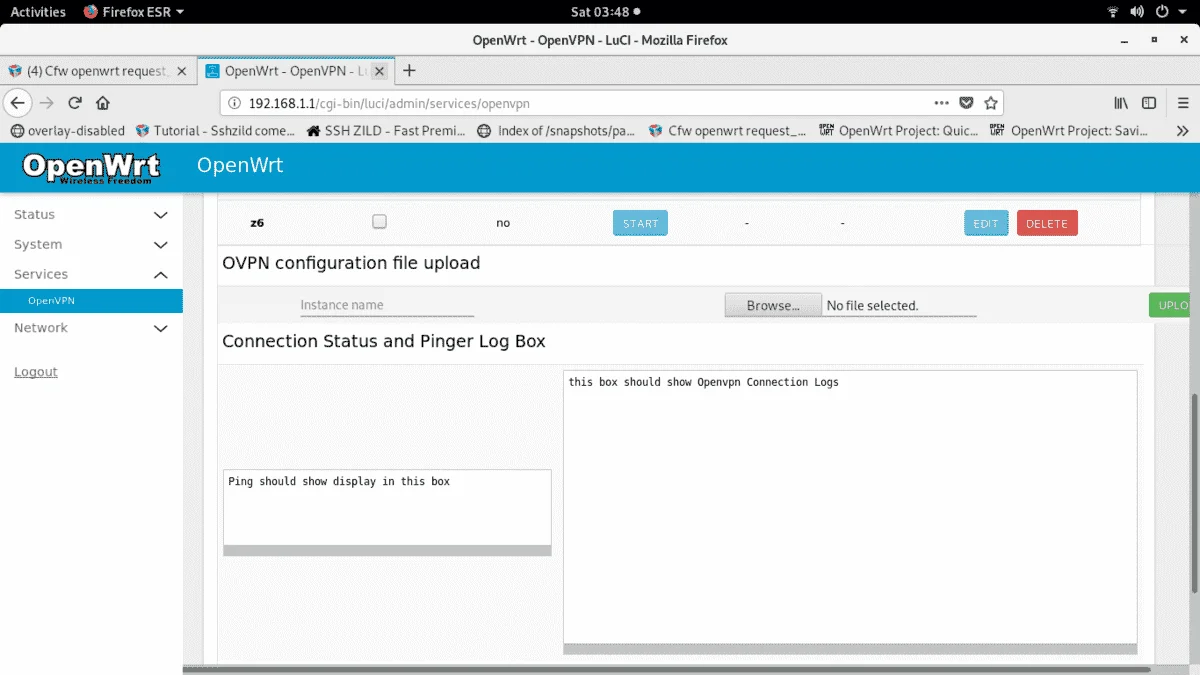Open a new browser tab
The image size is (1200, 675).
[x=409, y=71]
